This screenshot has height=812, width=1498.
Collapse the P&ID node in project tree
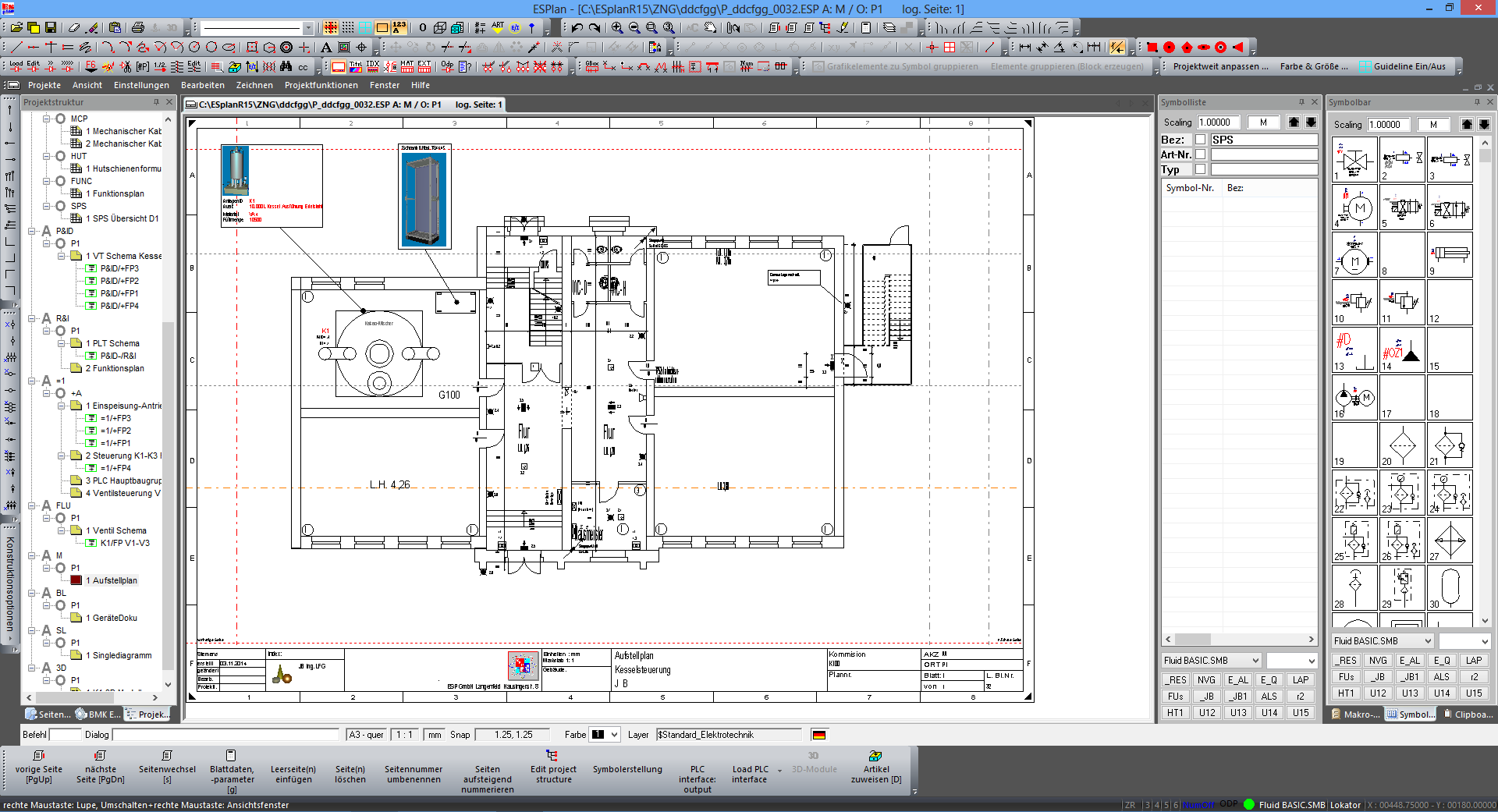33,231
